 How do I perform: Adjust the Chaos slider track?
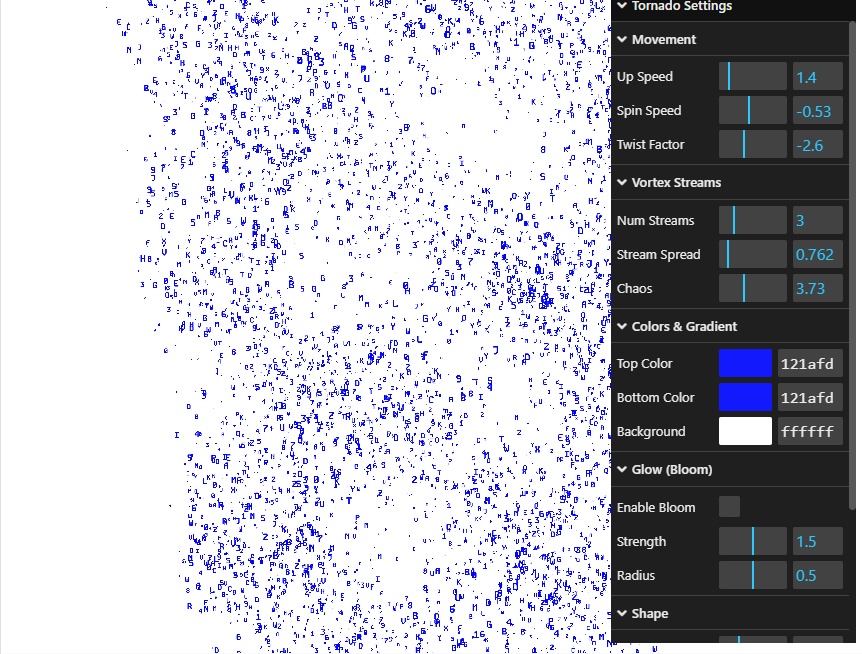click(x=753, y=289)
